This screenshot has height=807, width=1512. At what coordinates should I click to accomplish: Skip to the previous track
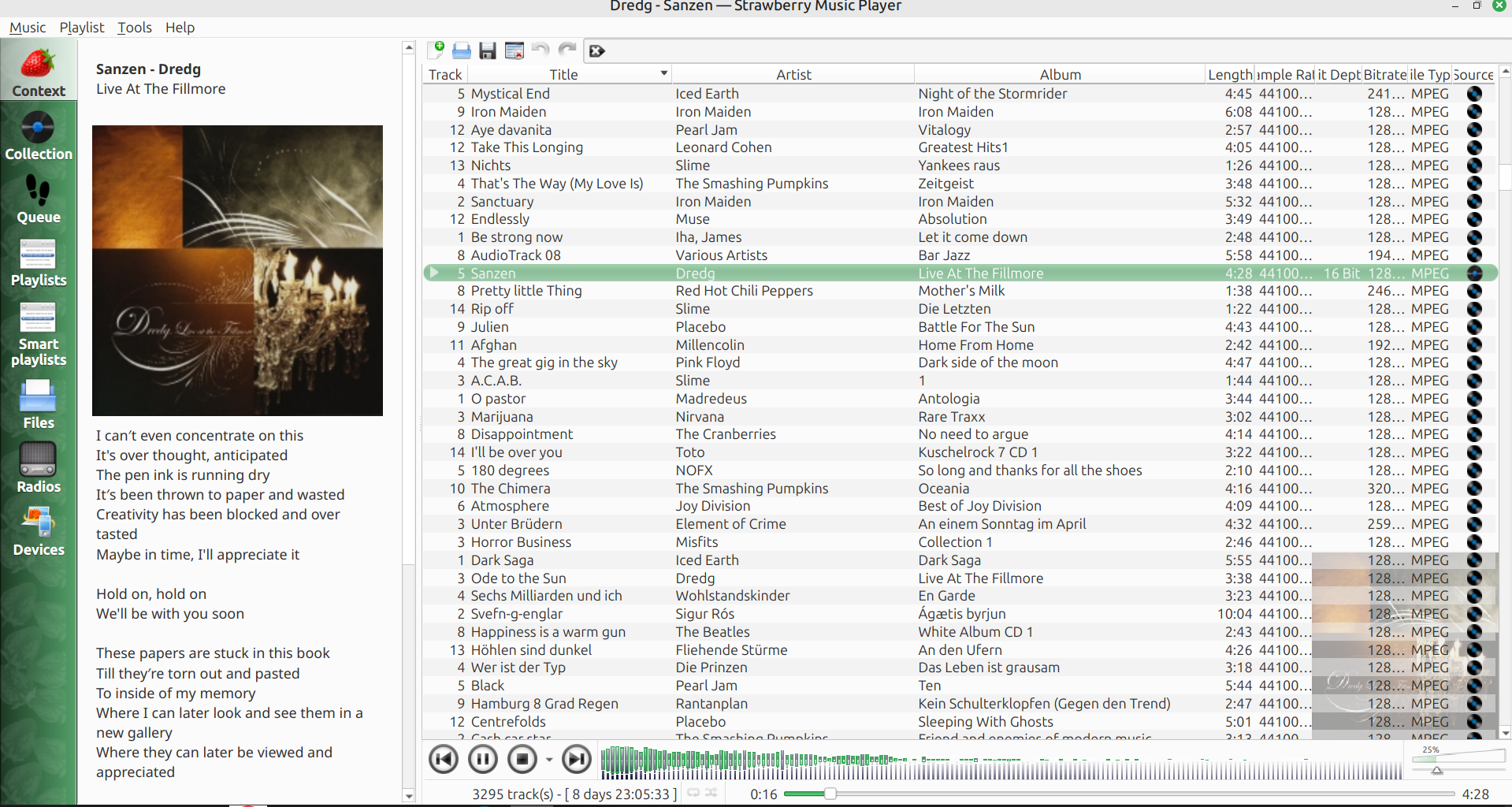coord(444,759)
